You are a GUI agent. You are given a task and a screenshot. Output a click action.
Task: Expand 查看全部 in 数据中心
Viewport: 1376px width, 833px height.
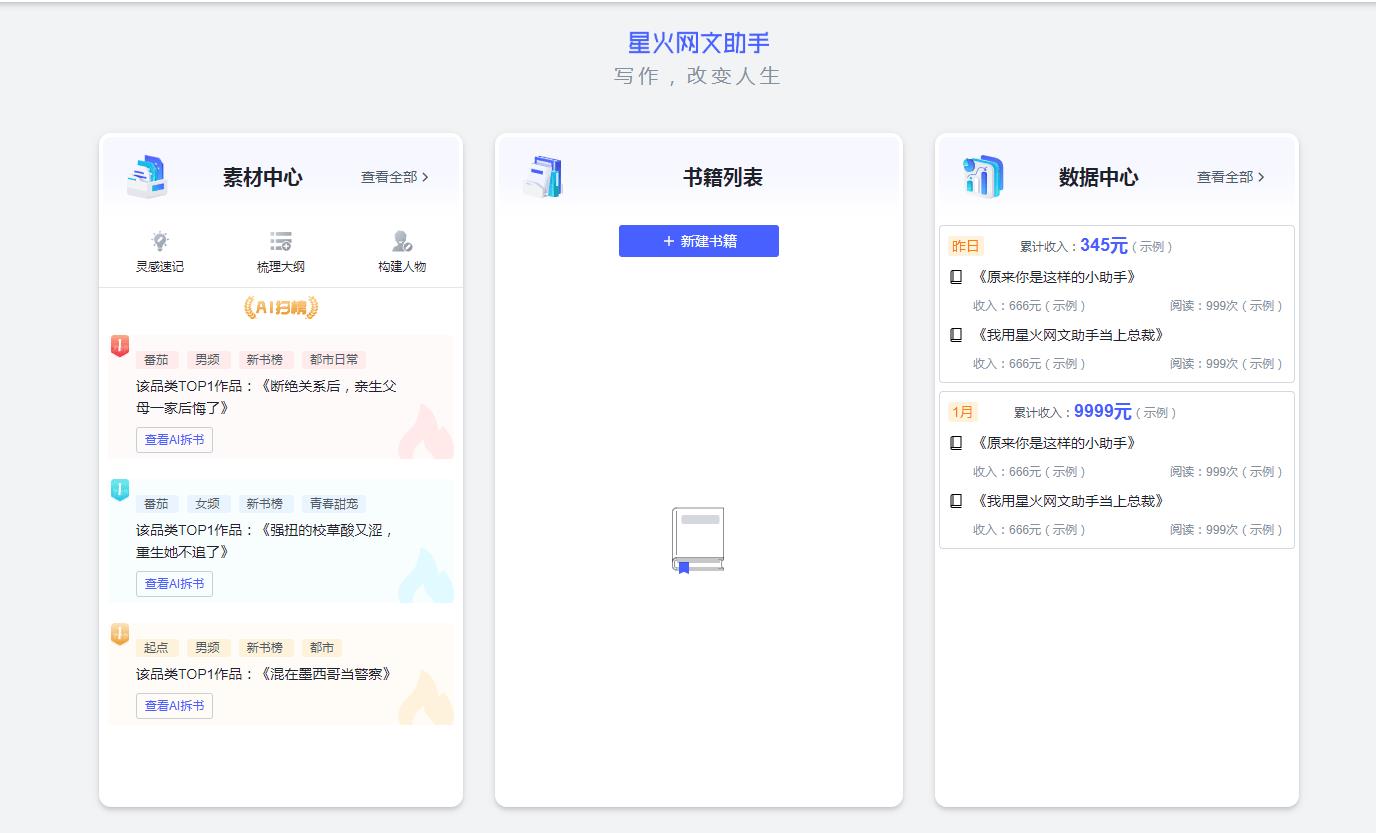click(1228, 176)
